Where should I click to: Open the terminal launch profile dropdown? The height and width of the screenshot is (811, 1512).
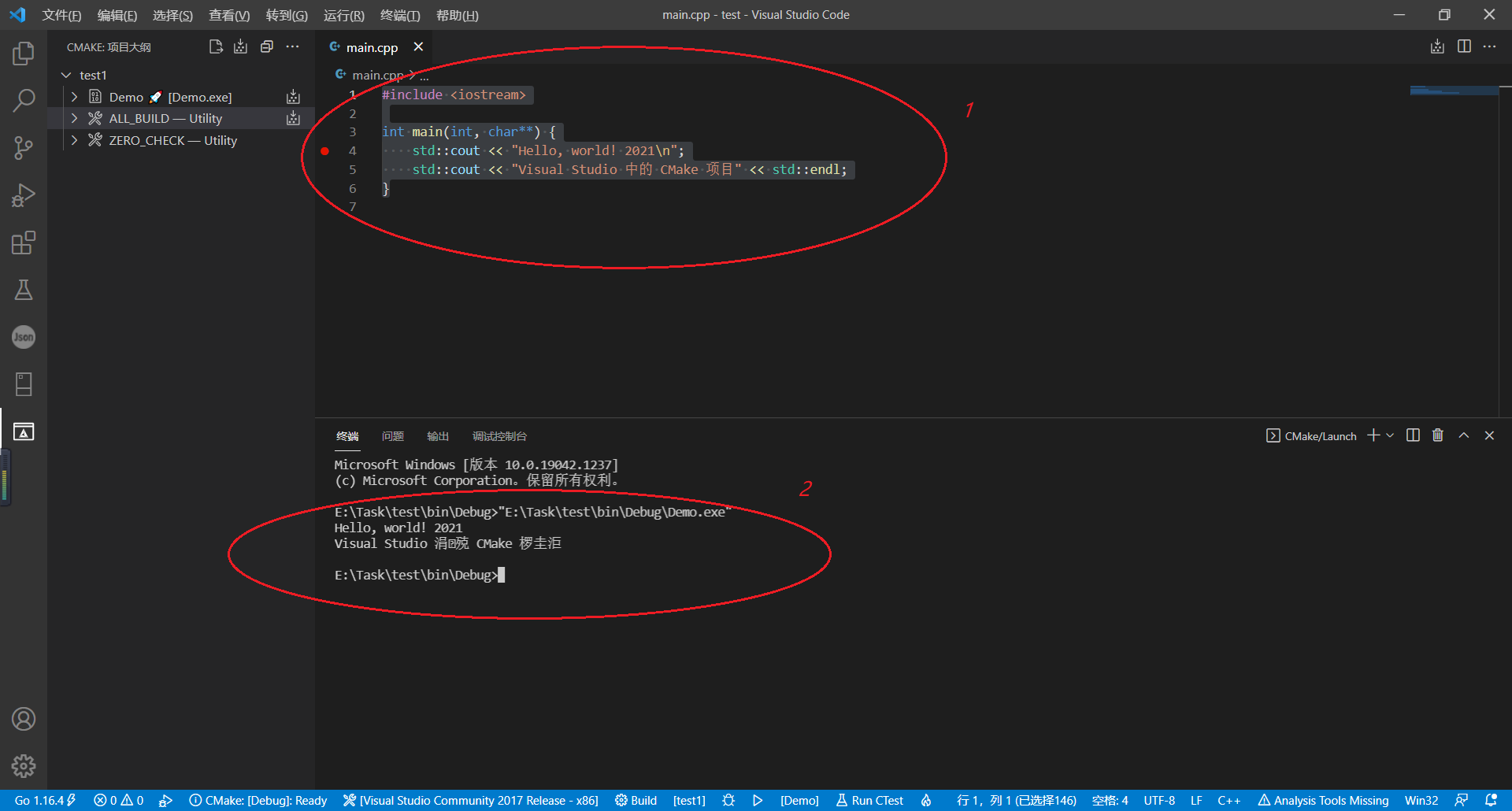(1390, 435)
